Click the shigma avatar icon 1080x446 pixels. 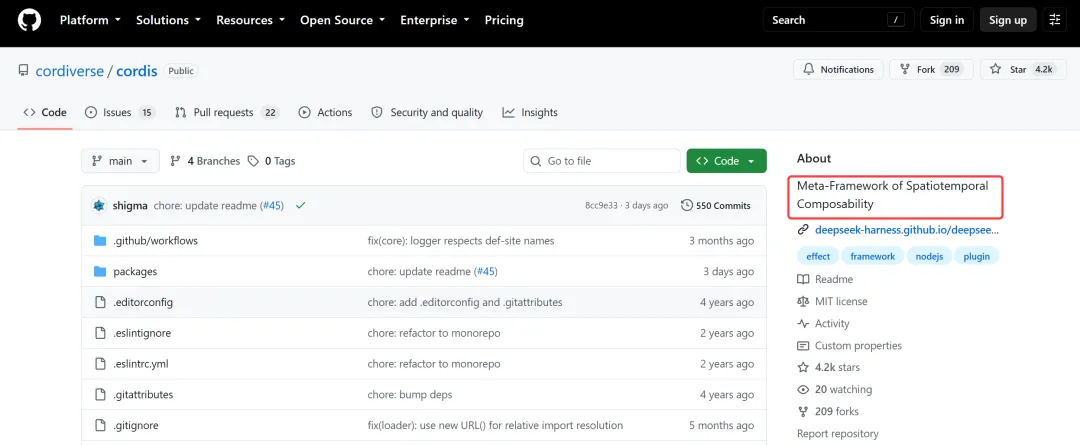(99, 205)
